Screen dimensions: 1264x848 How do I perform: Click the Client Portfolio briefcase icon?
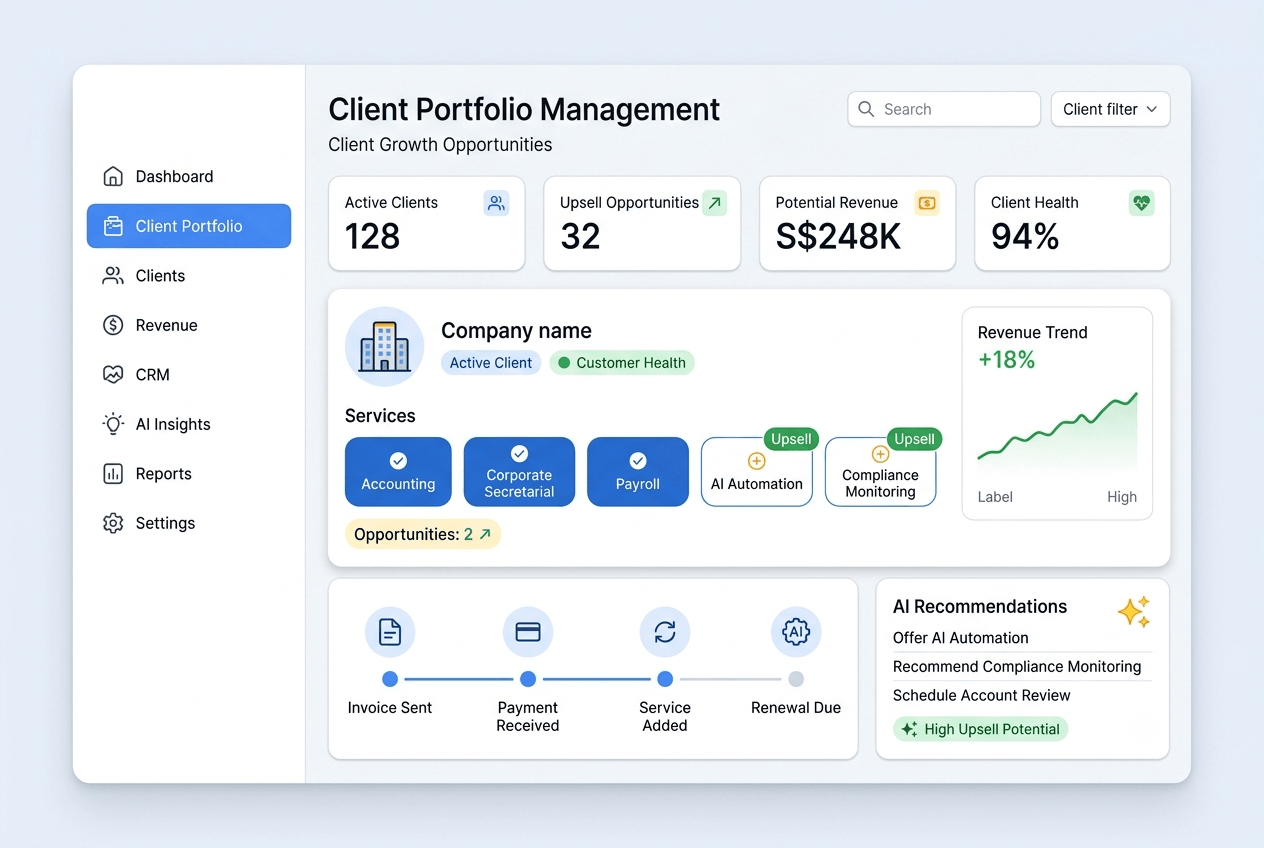pyautogui.click(x=113, y=226)
